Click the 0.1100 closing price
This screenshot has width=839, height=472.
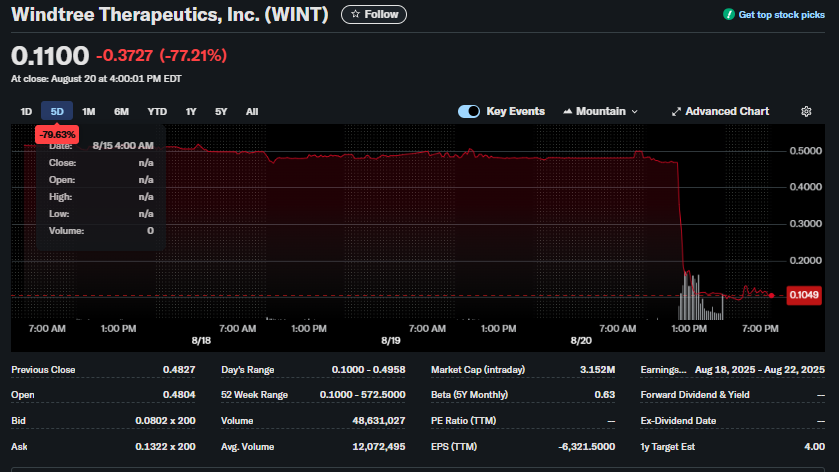click(x=50, y=56)
